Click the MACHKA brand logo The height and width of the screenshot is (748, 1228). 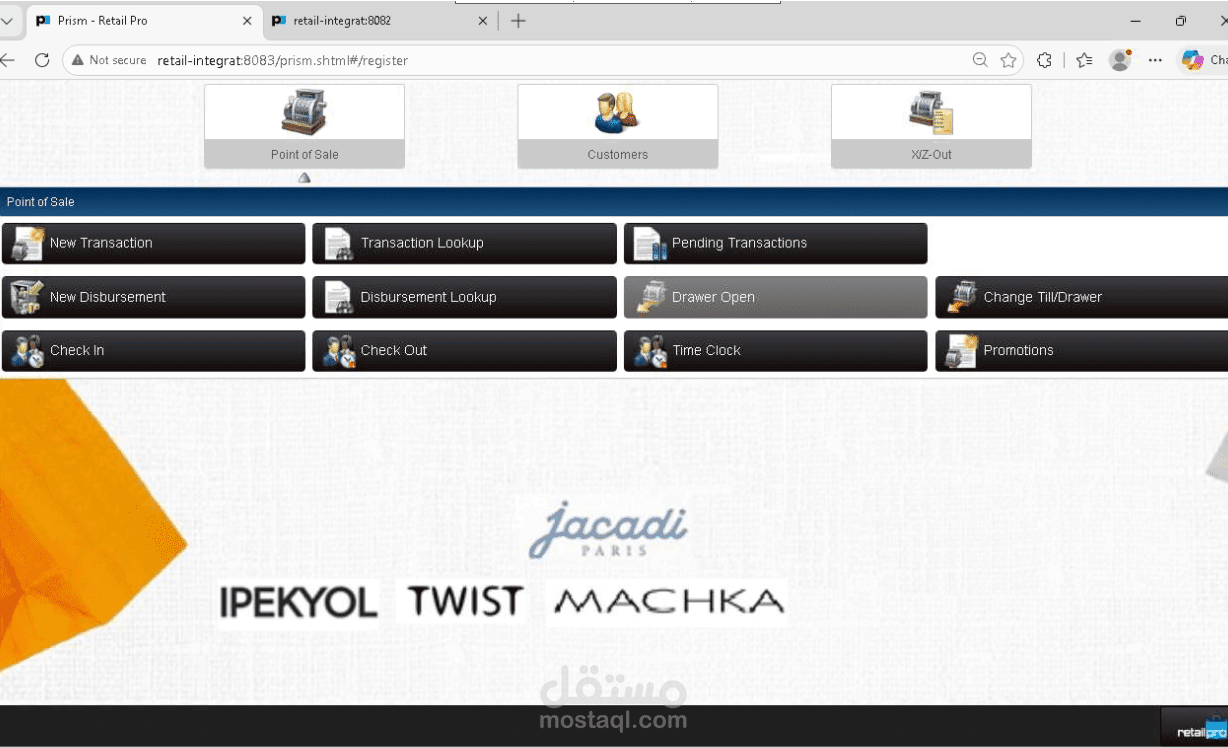pos(669,601)
